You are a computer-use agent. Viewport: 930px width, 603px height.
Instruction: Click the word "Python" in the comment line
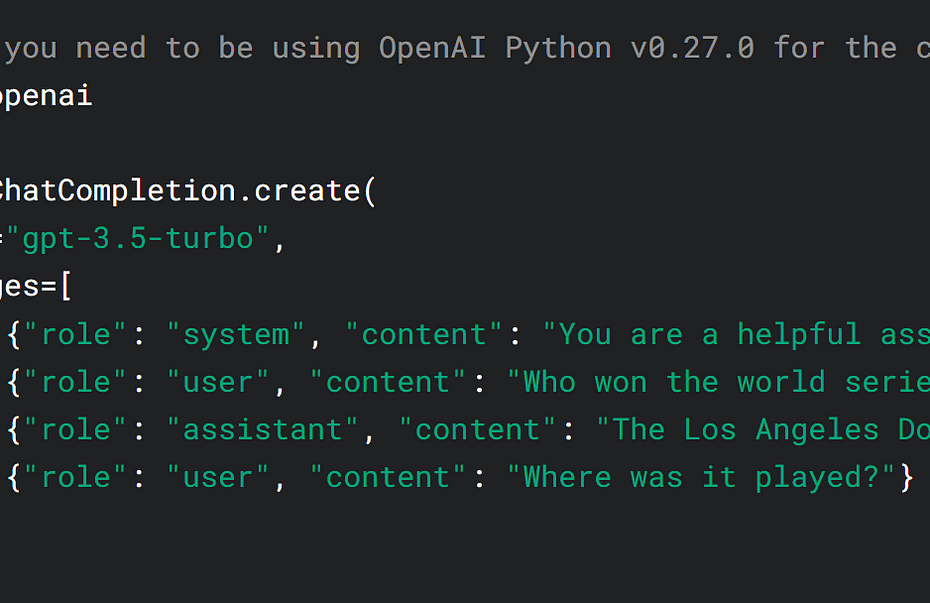(x=558, y=49)
